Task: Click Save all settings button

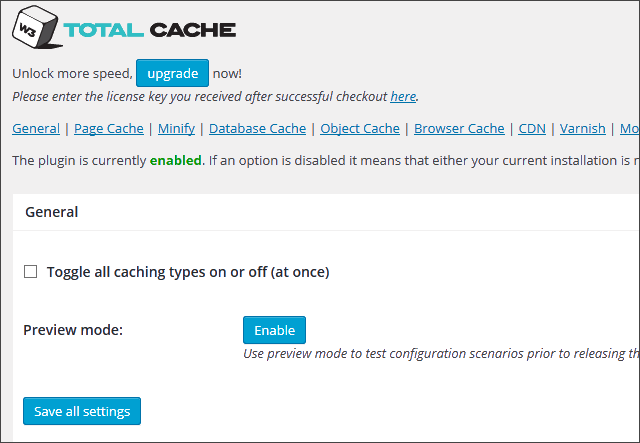Action: tap(82, 411)
